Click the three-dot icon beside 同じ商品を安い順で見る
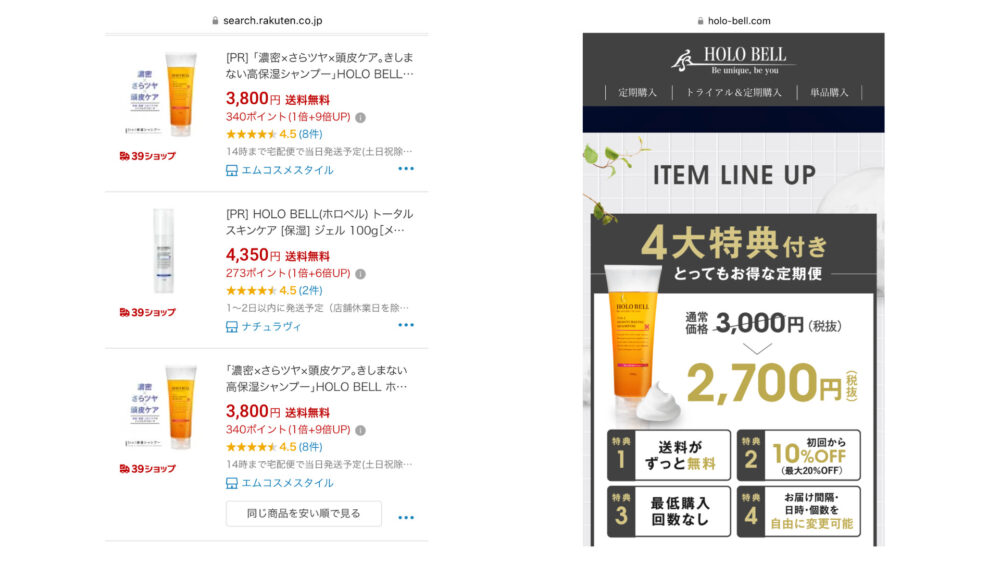Viewport: 1000px width, 563px height. 406,517
